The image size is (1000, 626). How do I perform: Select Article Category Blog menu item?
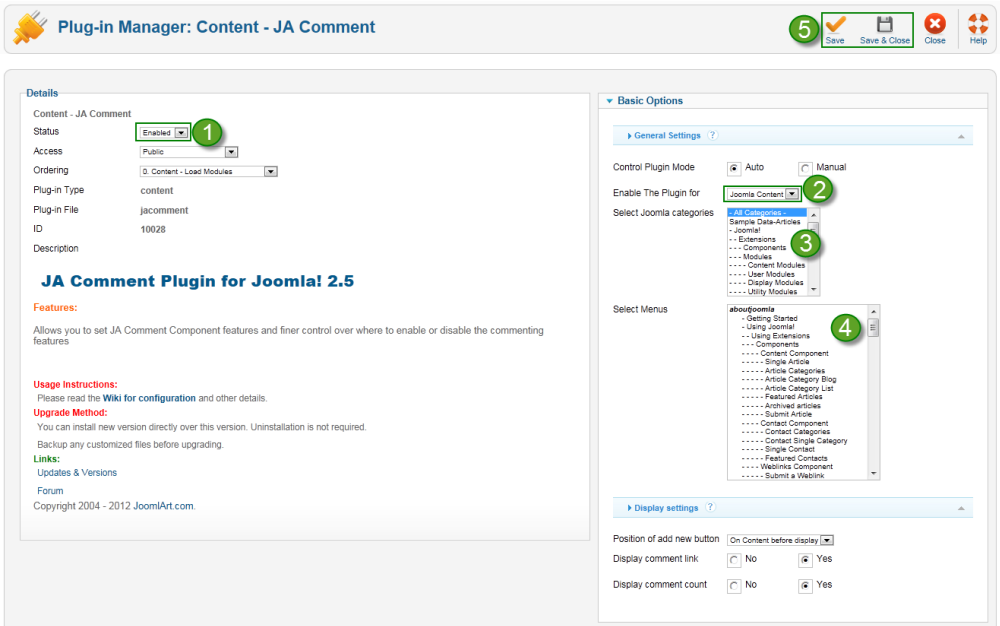point(789,379)
